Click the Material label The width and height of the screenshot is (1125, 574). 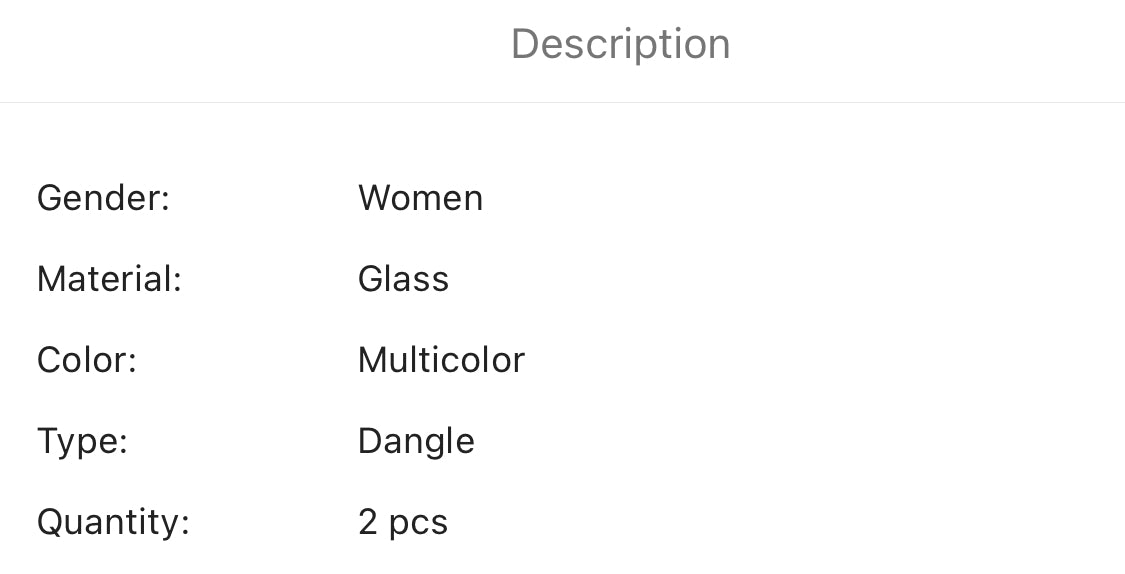point(109,279)
